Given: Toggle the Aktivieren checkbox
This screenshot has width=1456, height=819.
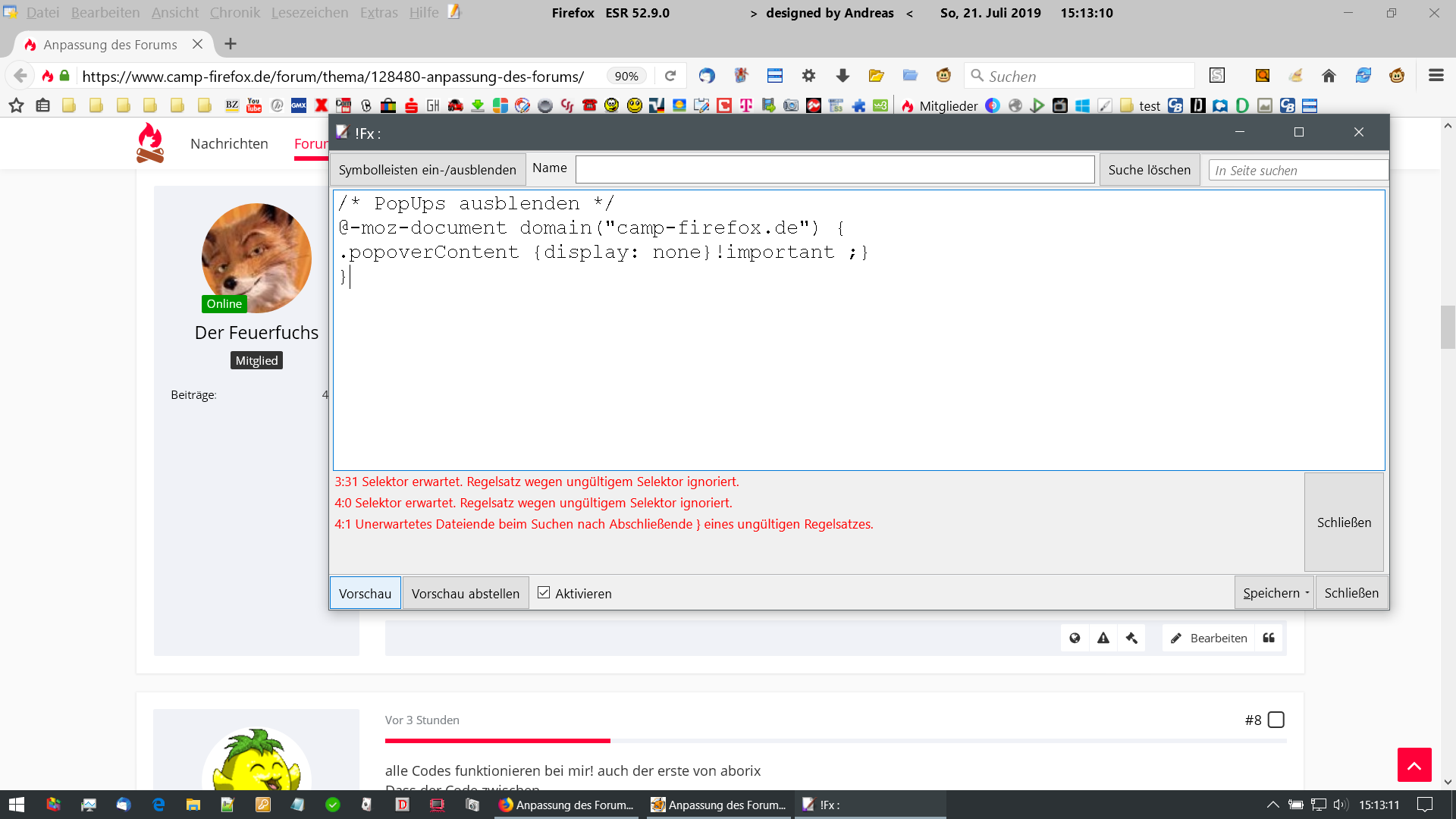Looking at the screenshot, I should [x=544, y=593].
